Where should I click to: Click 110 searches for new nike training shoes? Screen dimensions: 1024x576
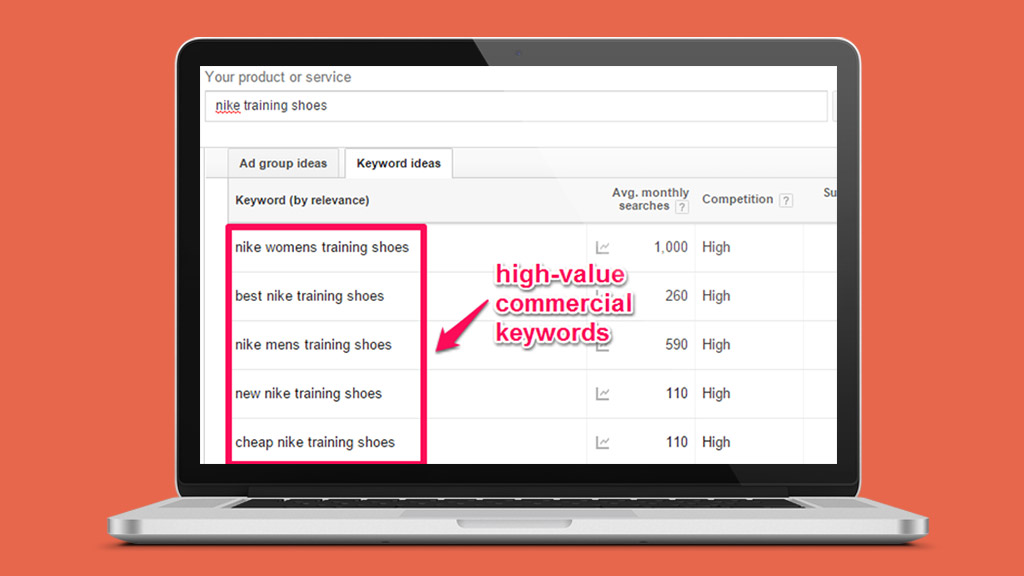coord(677,394)
